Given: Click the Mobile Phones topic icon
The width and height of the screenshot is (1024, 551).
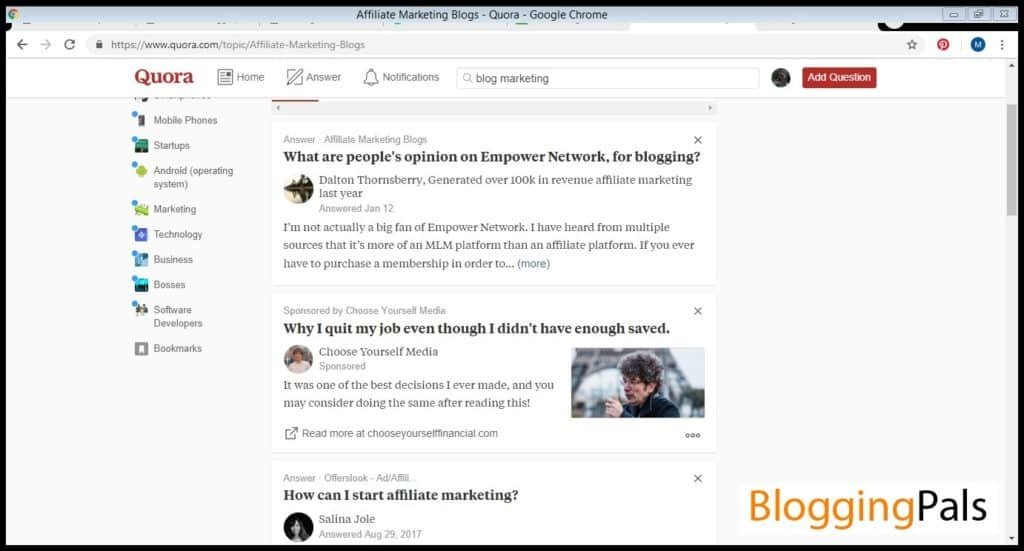Looking at the screenshot, I should (x=140, y=120).
